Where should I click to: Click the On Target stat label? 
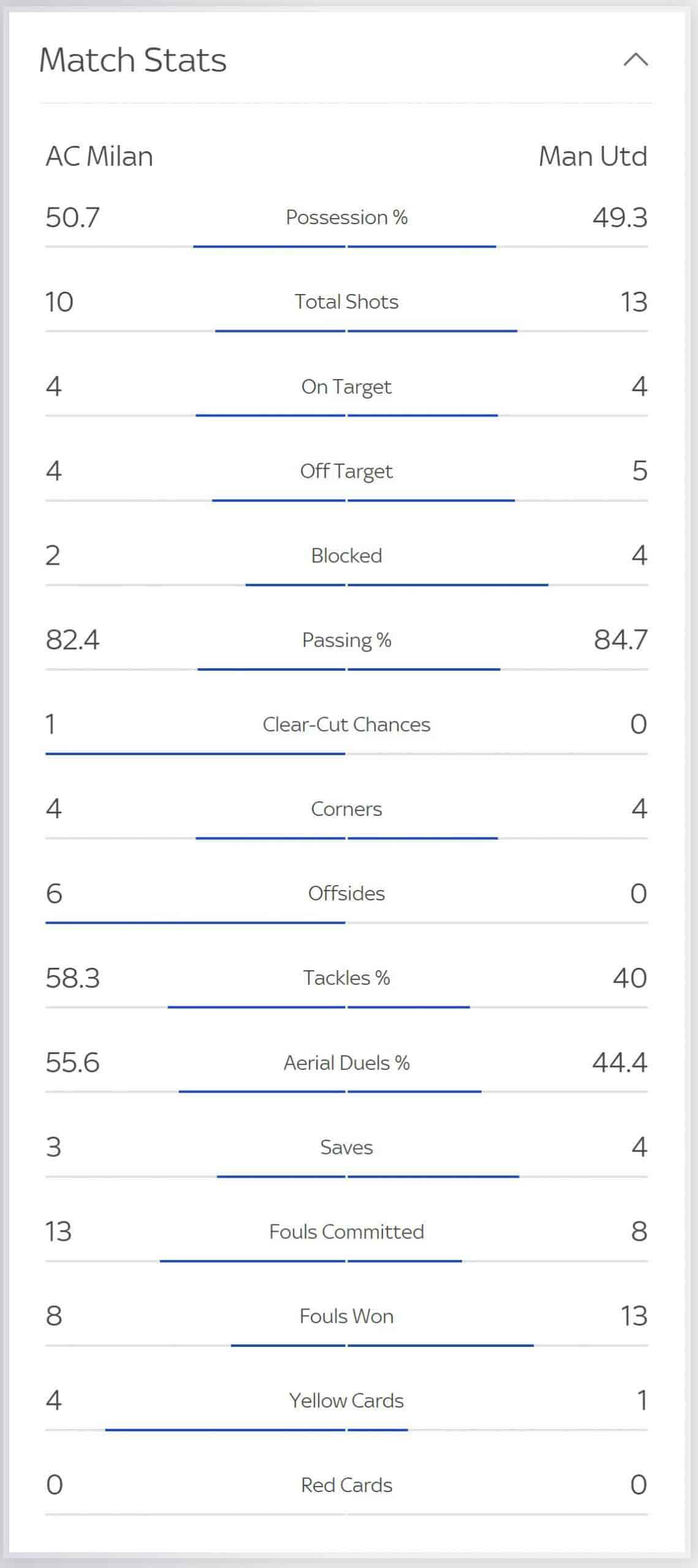click(x=346, y=386)
